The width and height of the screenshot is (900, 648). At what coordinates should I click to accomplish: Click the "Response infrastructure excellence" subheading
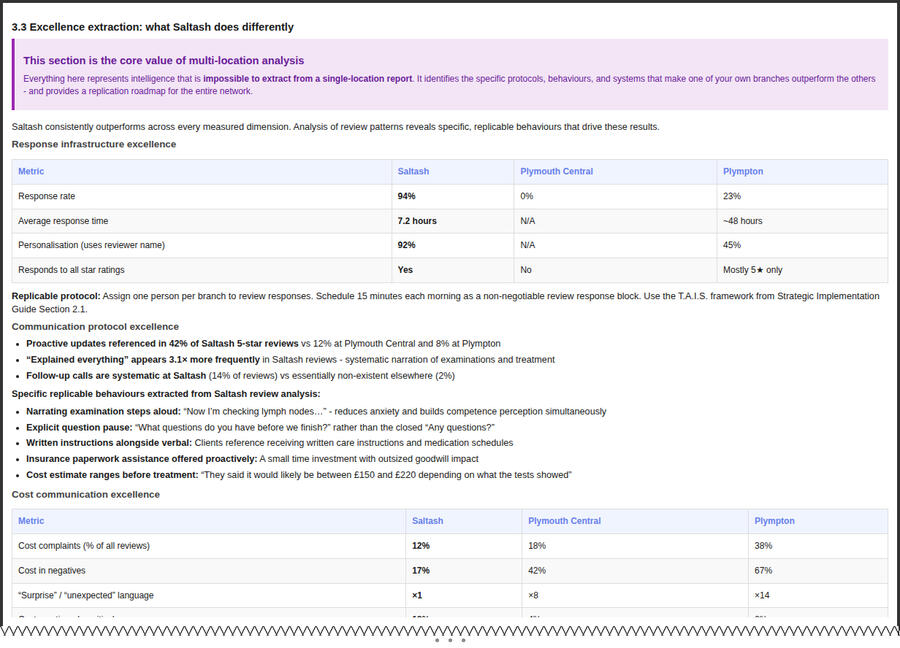[94, 144]
